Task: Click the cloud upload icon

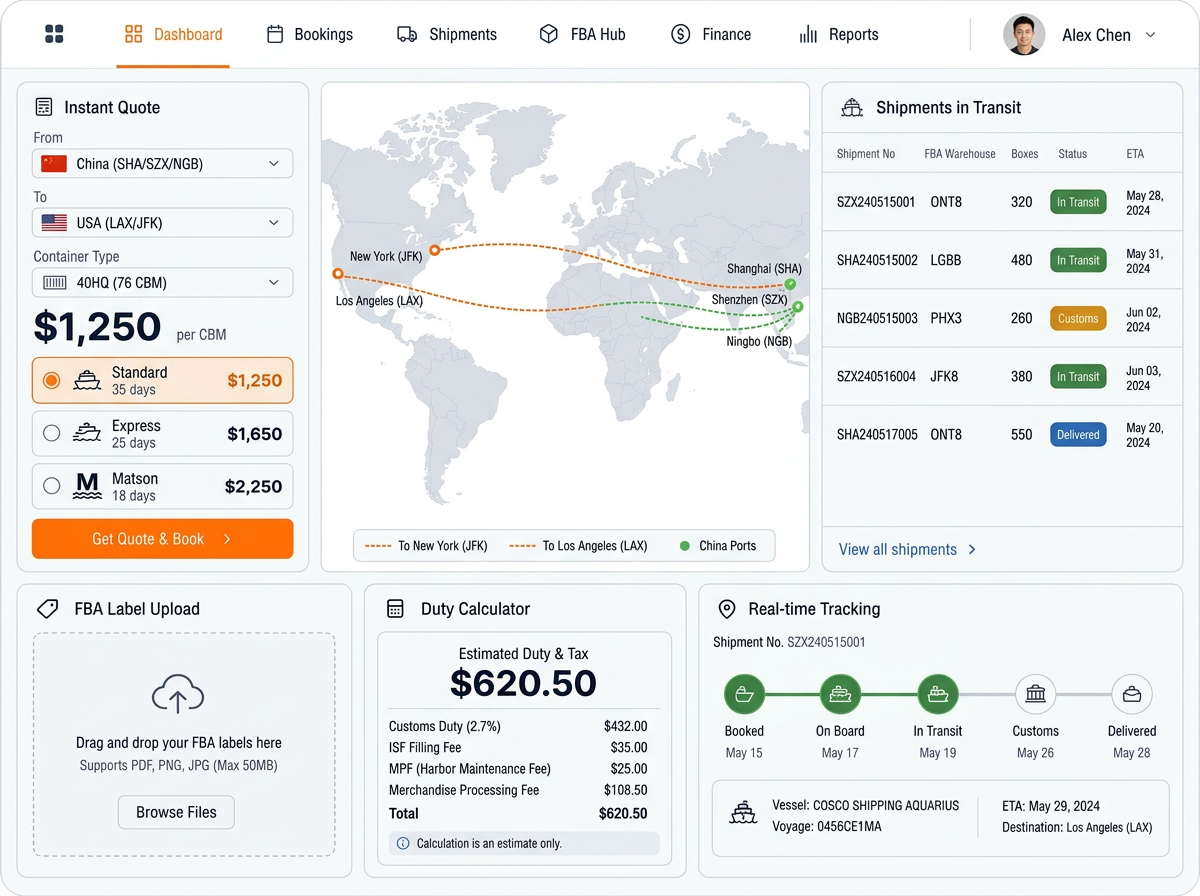Action: coord(177,695)
